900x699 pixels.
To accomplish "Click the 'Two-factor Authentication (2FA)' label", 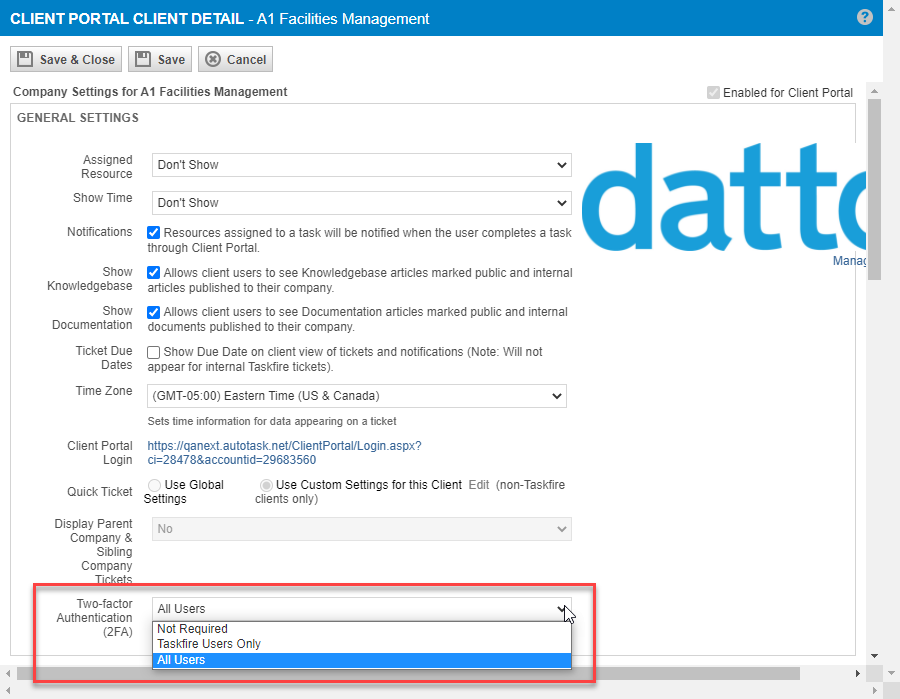I will point(95,618).
